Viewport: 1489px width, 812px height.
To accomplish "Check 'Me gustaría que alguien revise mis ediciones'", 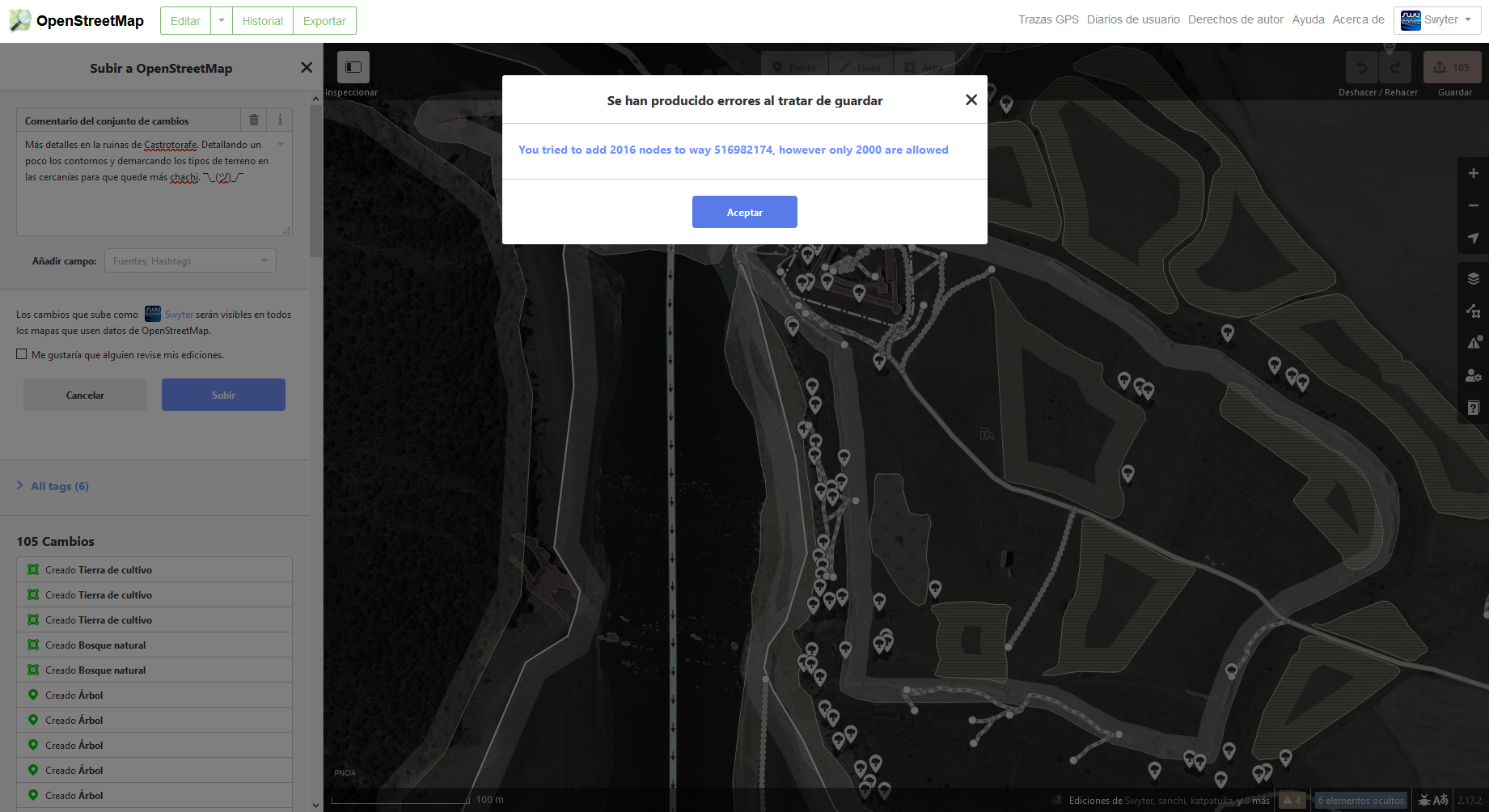I will tap(22, 354).
